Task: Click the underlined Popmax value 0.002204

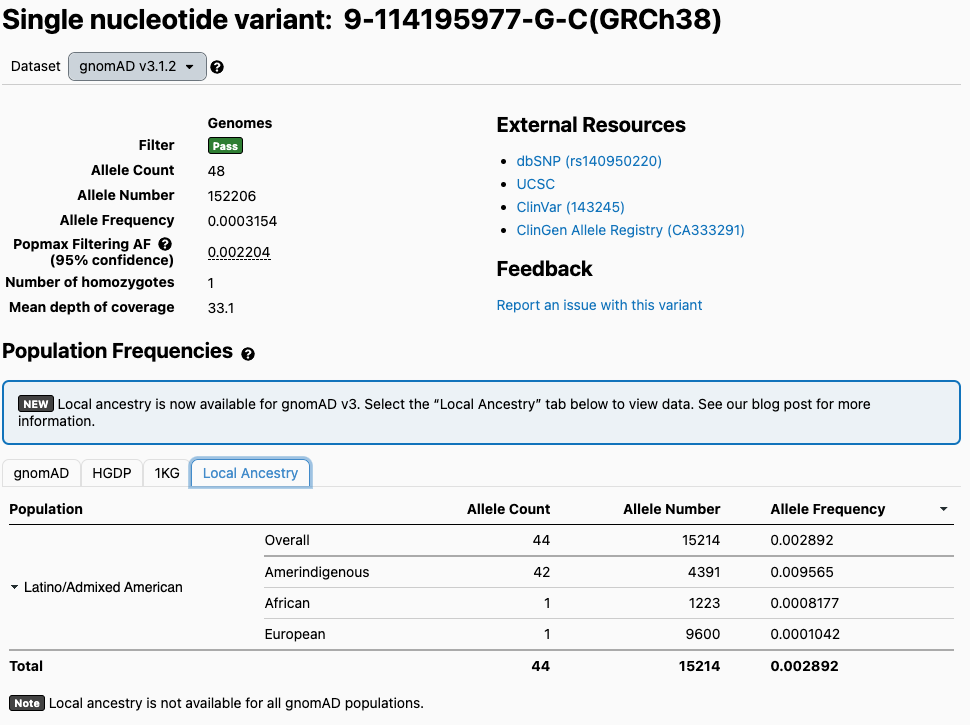Action: point(239,253)
